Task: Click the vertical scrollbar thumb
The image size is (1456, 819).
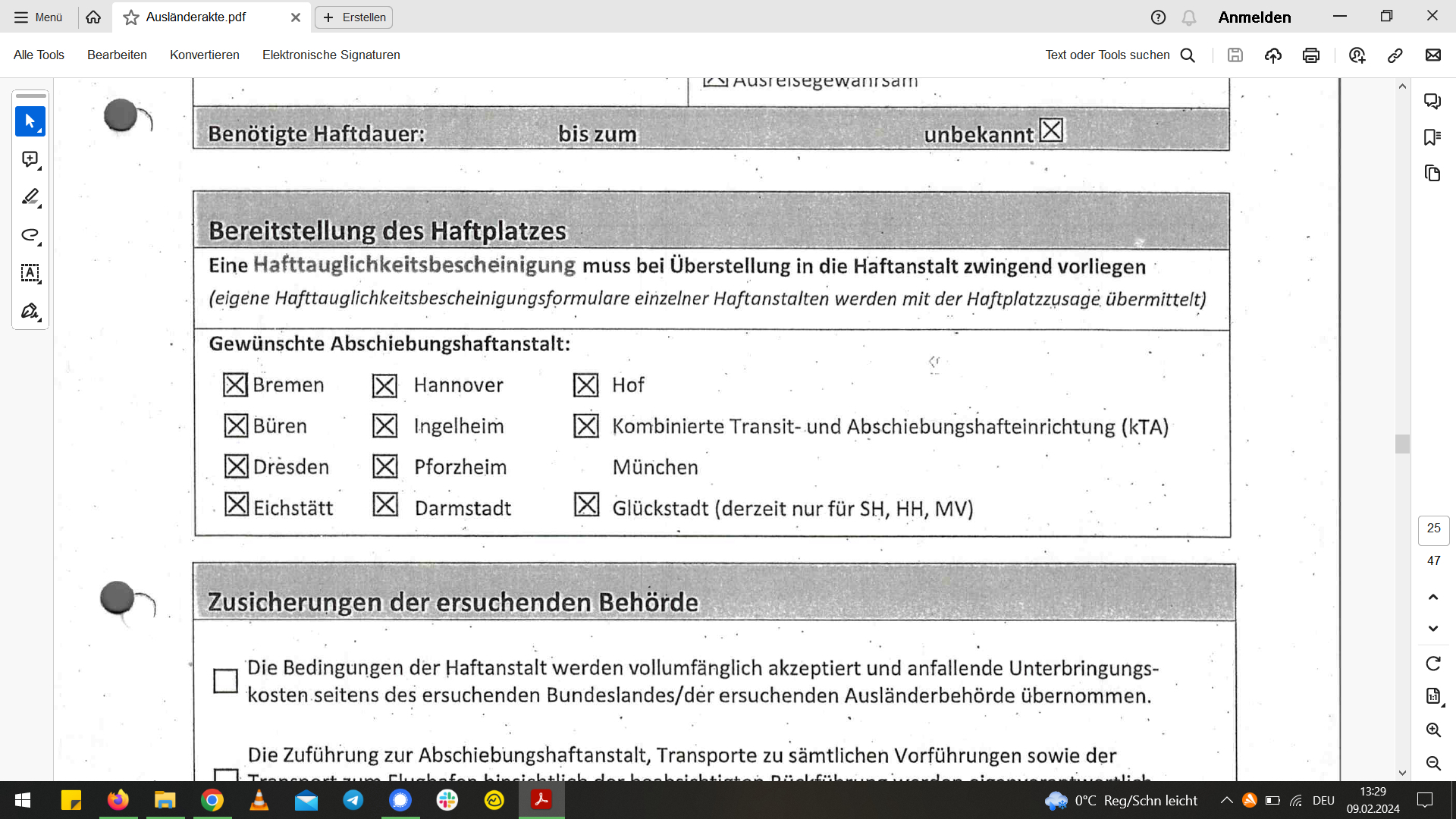Action: (1402, 444)
